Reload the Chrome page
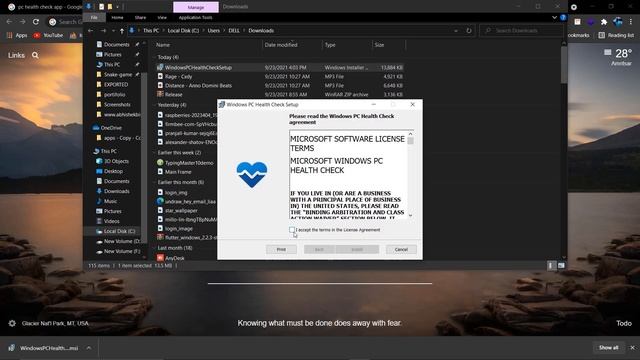640x360 pixels. point(36,22)
